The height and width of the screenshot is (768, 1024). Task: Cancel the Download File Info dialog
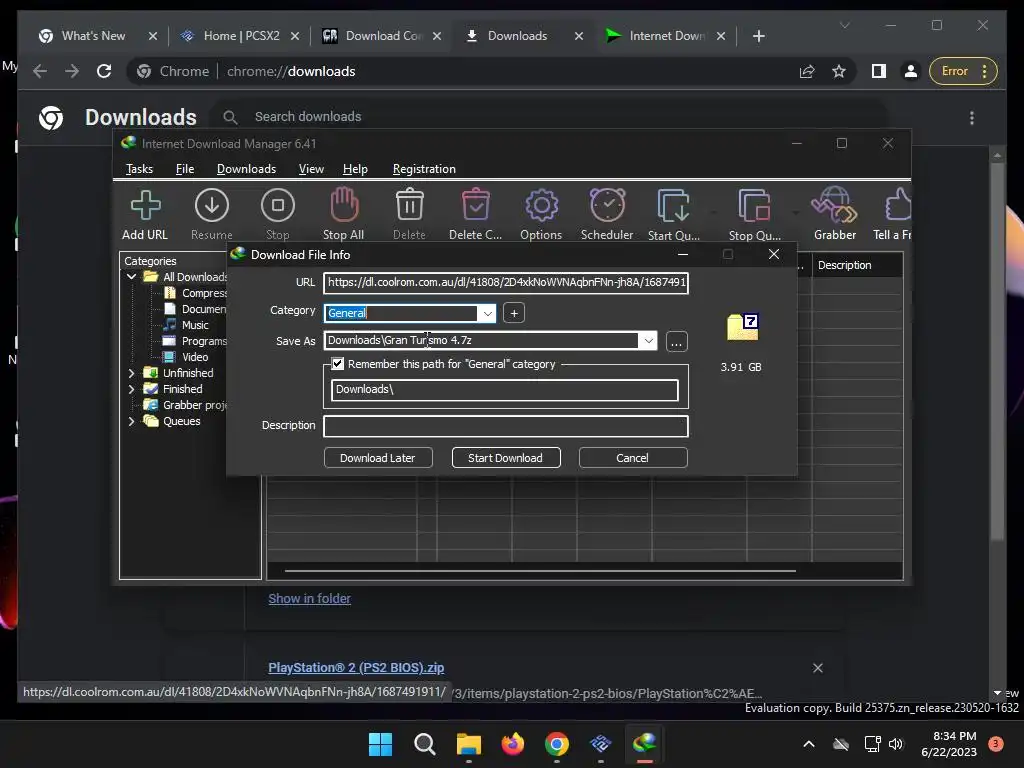tap(632, 458)
